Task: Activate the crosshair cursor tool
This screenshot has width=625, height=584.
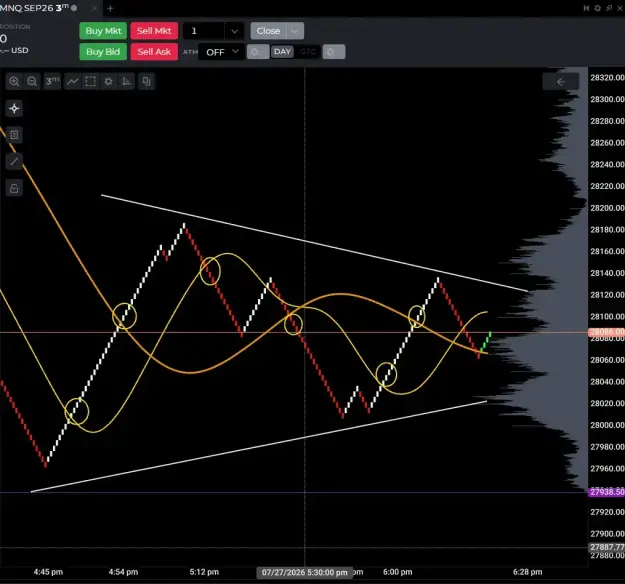Action: pos(14,108)
